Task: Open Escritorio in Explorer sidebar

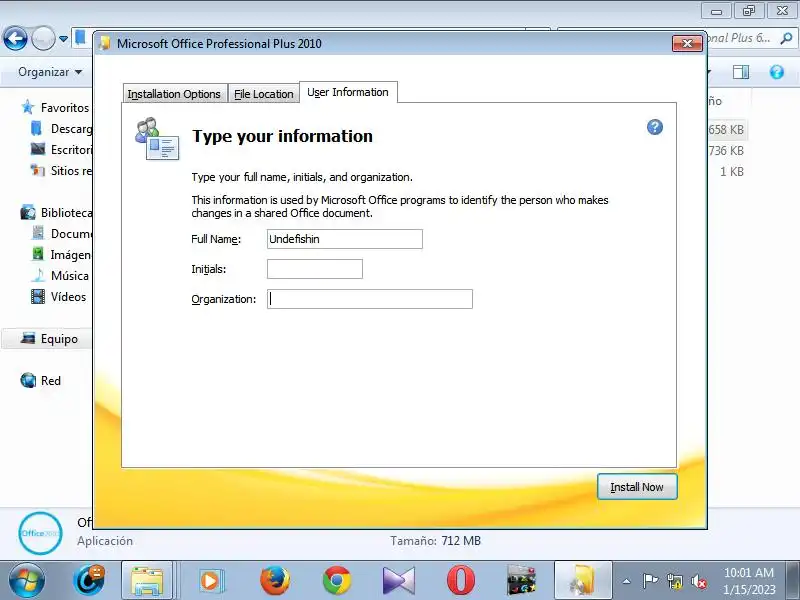Action: (x=62, y=149)
